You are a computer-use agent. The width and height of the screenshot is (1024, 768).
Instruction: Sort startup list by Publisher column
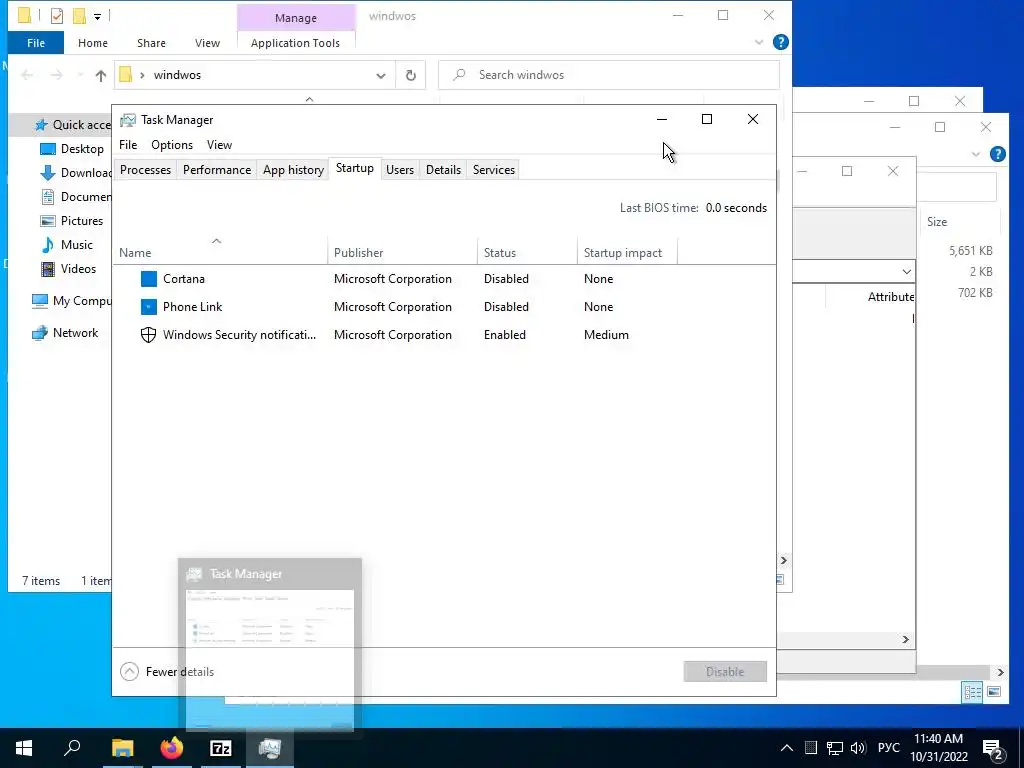click(x=402, y=252)
